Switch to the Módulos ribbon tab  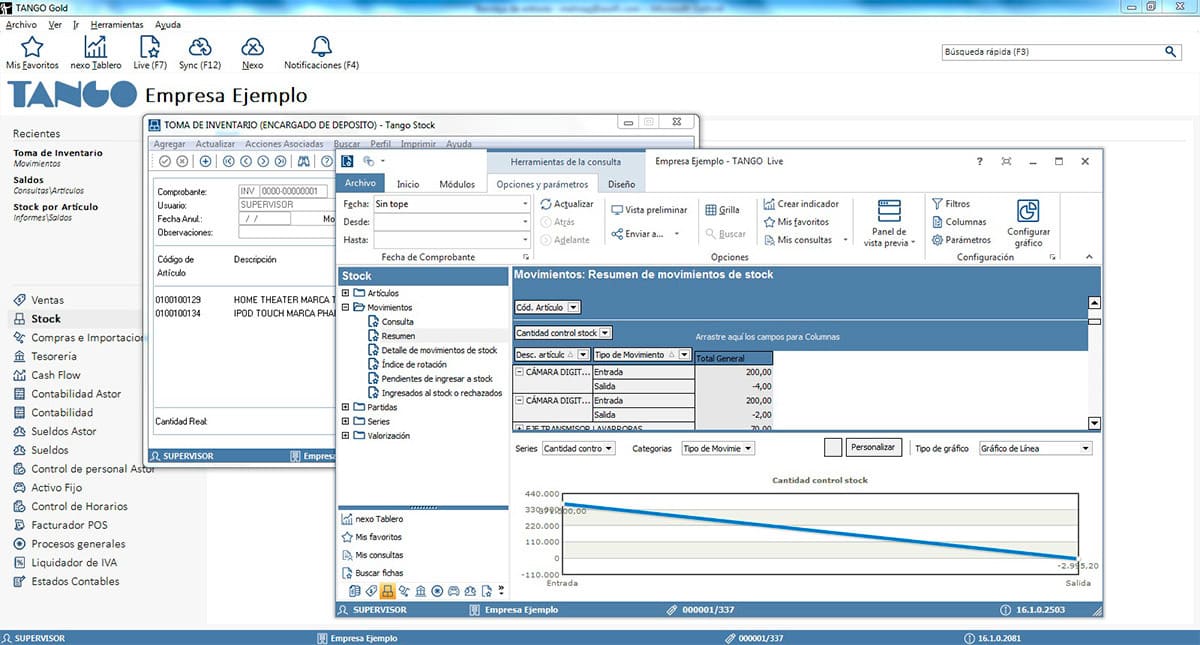point(457,184)
